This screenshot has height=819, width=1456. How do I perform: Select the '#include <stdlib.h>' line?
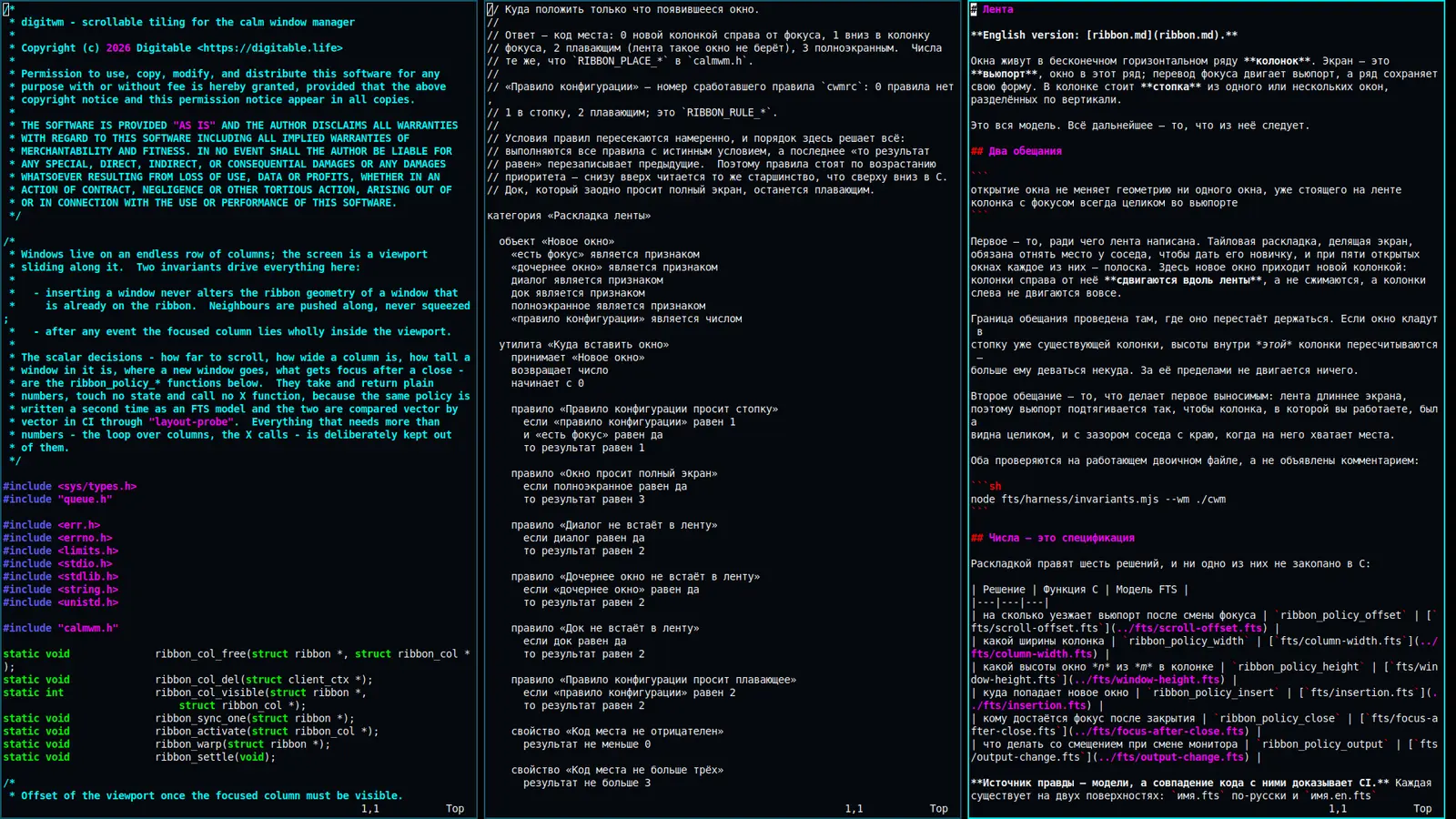pos(61,577)
